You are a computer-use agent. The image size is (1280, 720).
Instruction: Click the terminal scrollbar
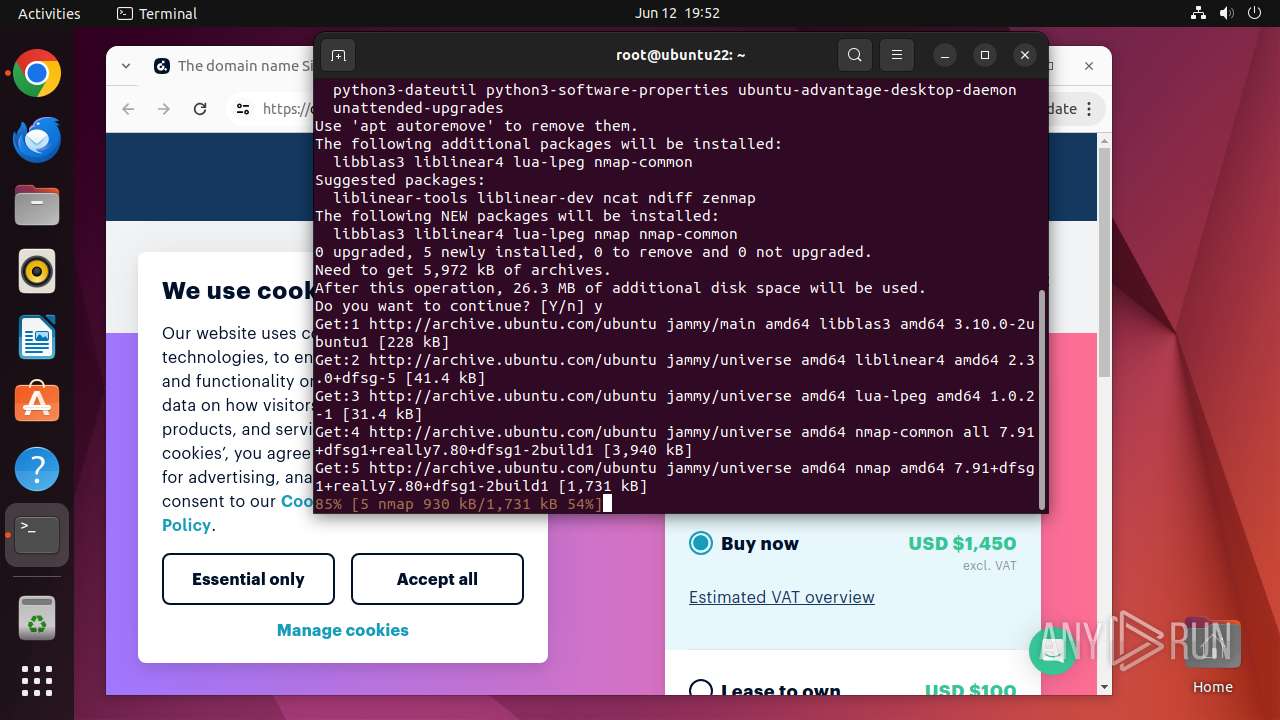(1042, 399)
